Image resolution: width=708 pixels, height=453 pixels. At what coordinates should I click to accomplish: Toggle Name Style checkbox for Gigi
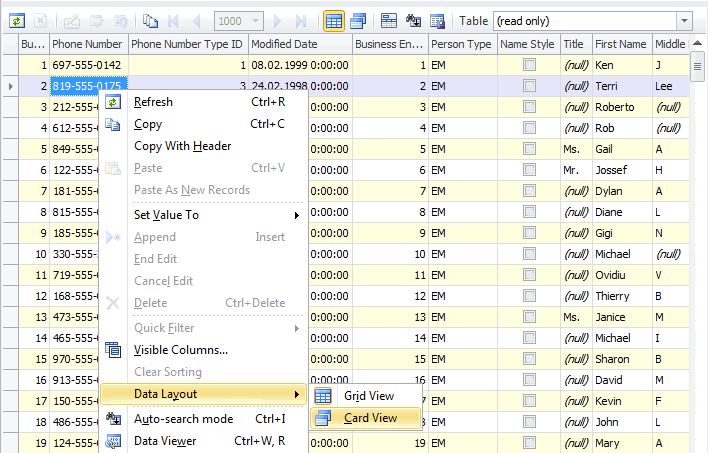(529, 233)
